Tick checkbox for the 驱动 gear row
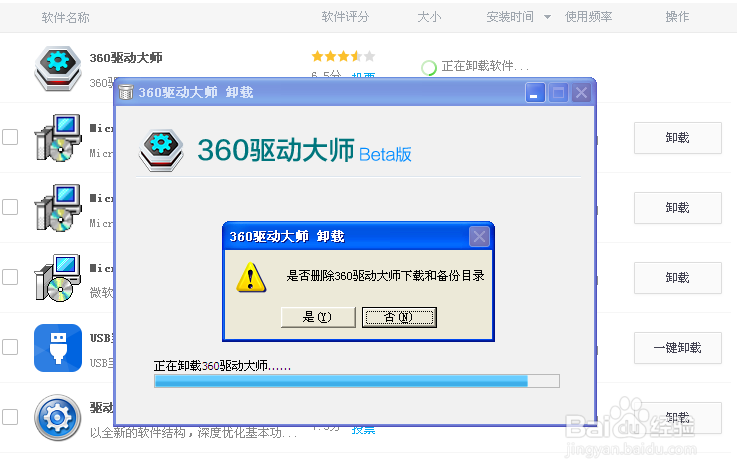The width and height of the screenshot is (737, 476). (10, 417)
